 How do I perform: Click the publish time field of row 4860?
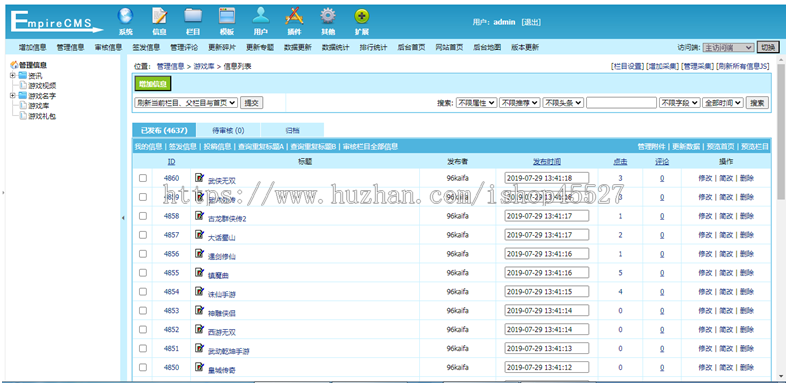(x=547, y=178)
